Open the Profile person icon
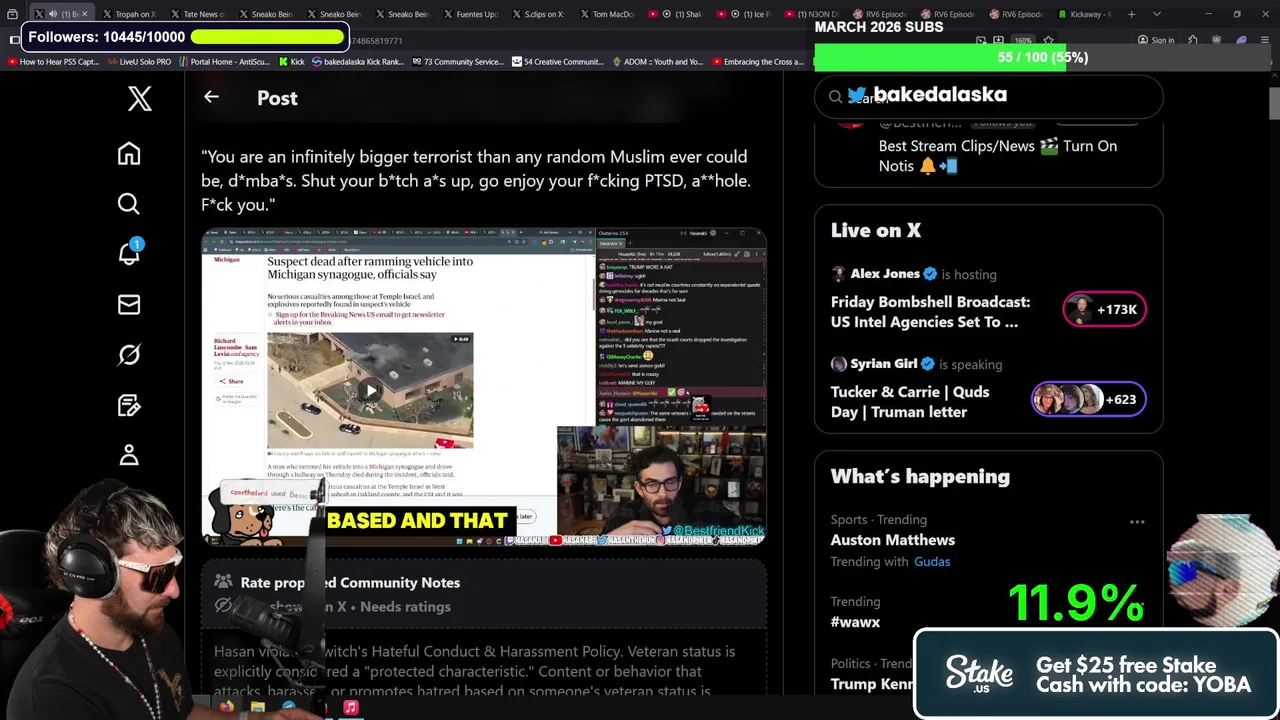 [129, 455]
